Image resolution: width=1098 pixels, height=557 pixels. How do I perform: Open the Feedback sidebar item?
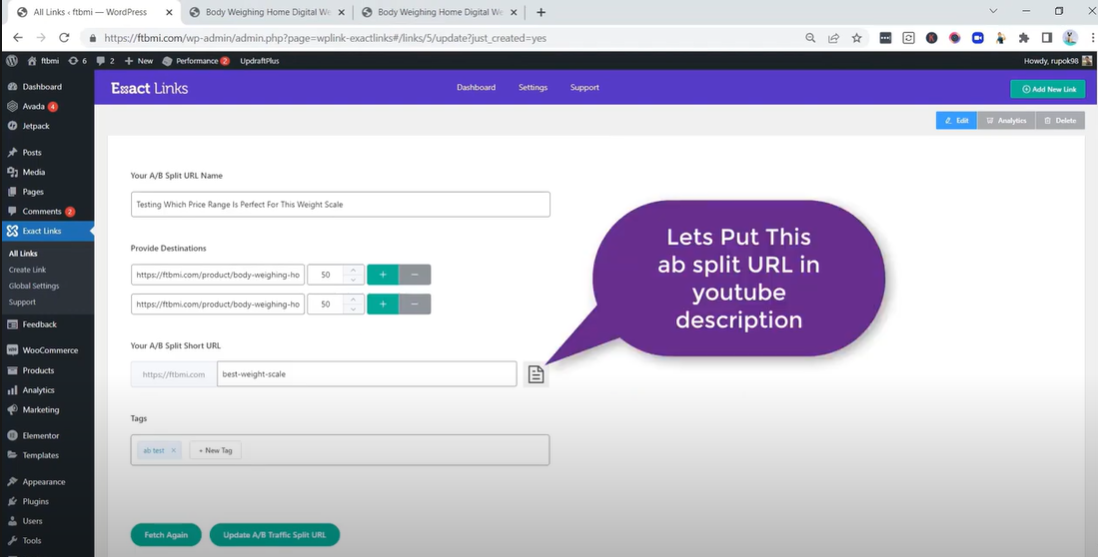(39, 324)
